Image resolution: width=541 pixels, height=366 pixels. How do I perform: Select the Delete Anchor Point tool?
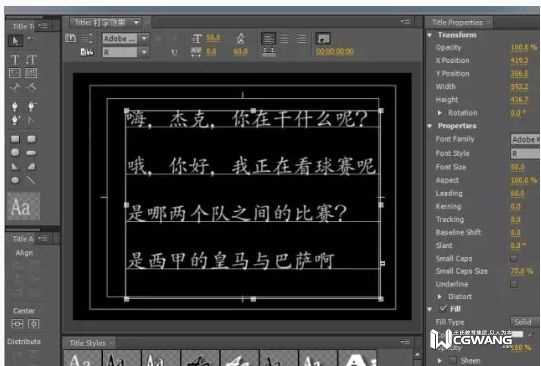point(31,106)
